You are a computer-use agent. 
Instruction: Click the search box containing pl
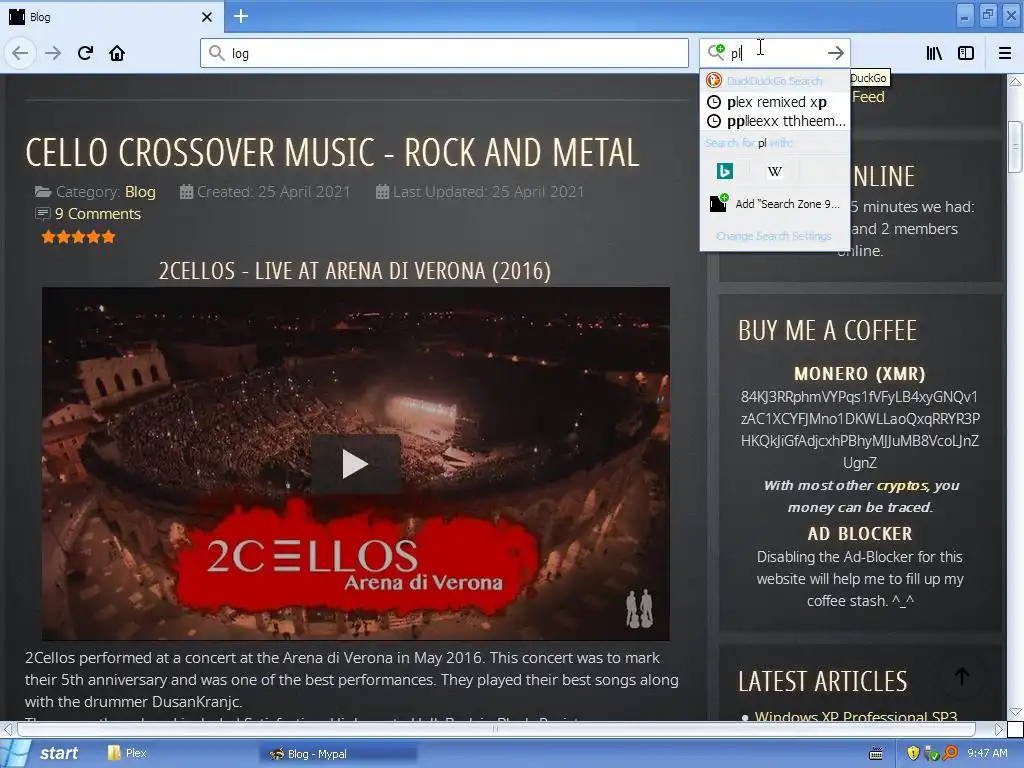click(x=774, y=53)
